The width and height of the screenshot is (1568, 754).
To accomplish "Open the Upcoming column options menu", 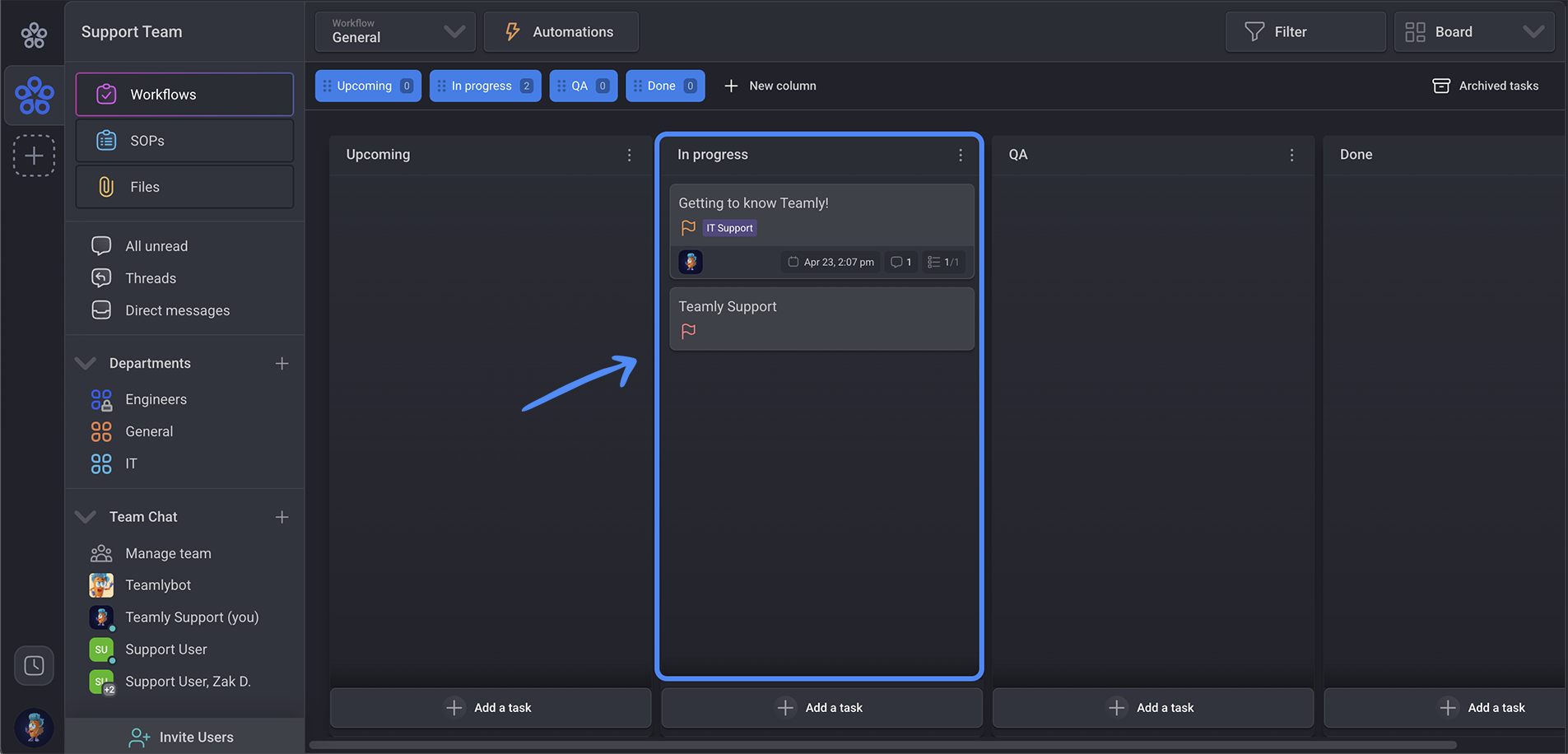I will [x=629, y=155].
